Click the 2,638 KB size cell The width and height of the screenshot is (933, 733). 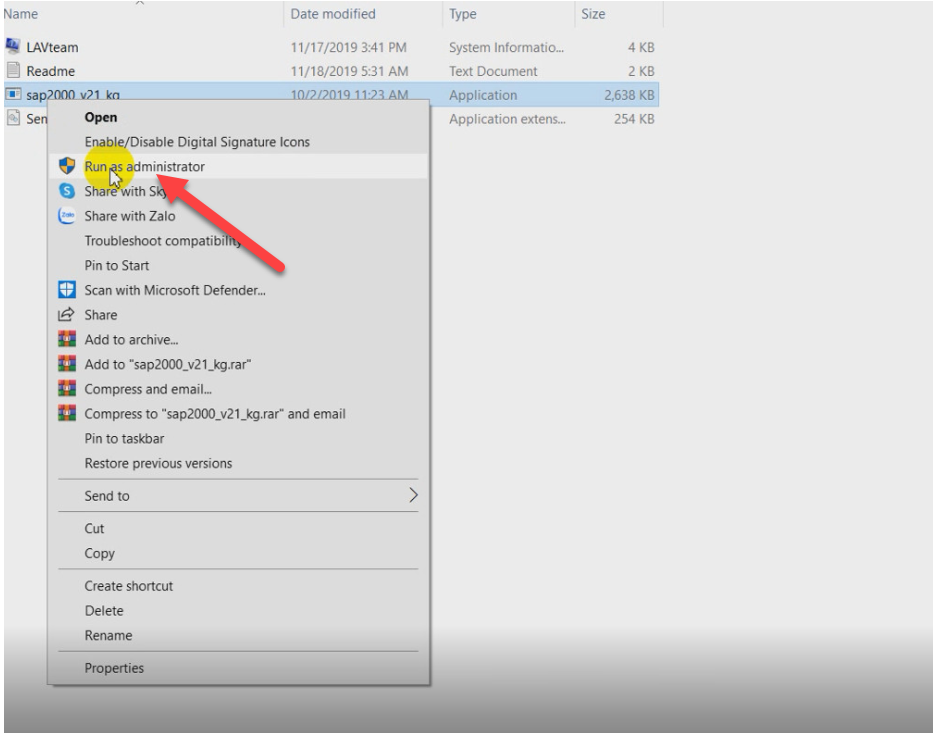pos(629,95)
